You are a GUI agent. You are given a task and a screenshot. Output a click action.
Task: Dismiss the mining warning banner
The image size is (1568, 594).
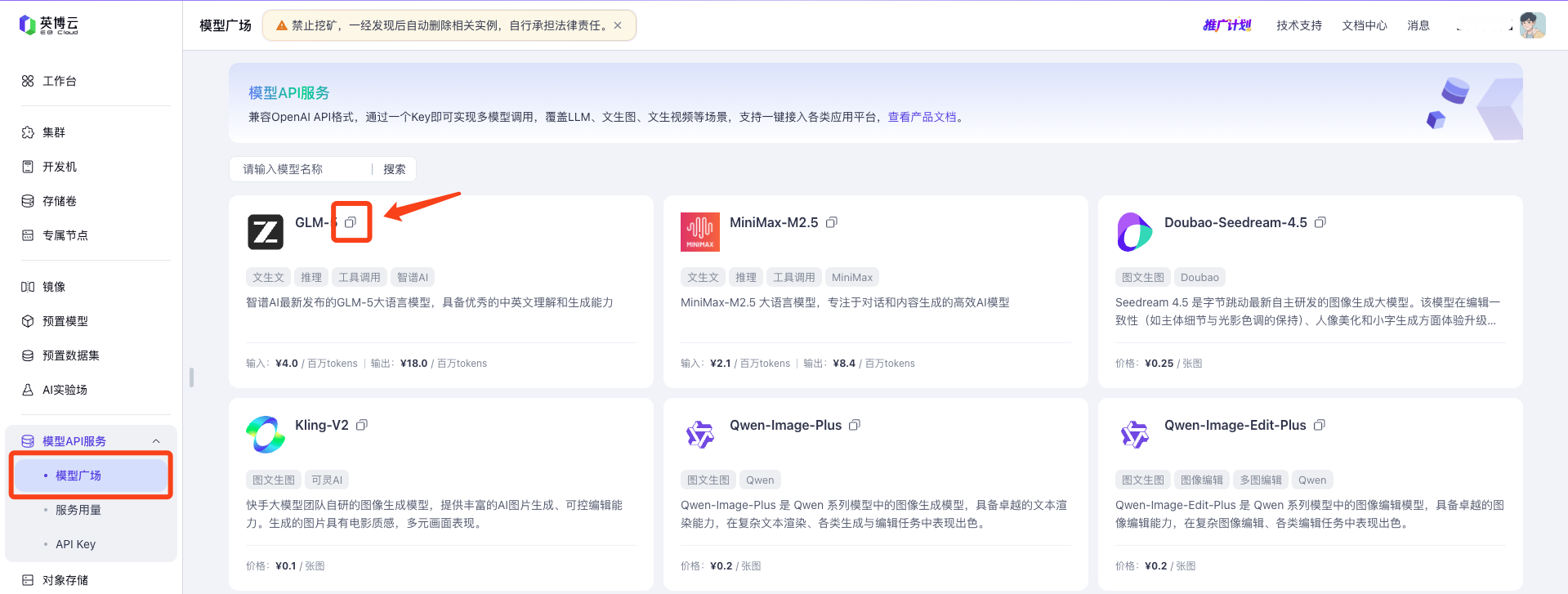(618, 25)
